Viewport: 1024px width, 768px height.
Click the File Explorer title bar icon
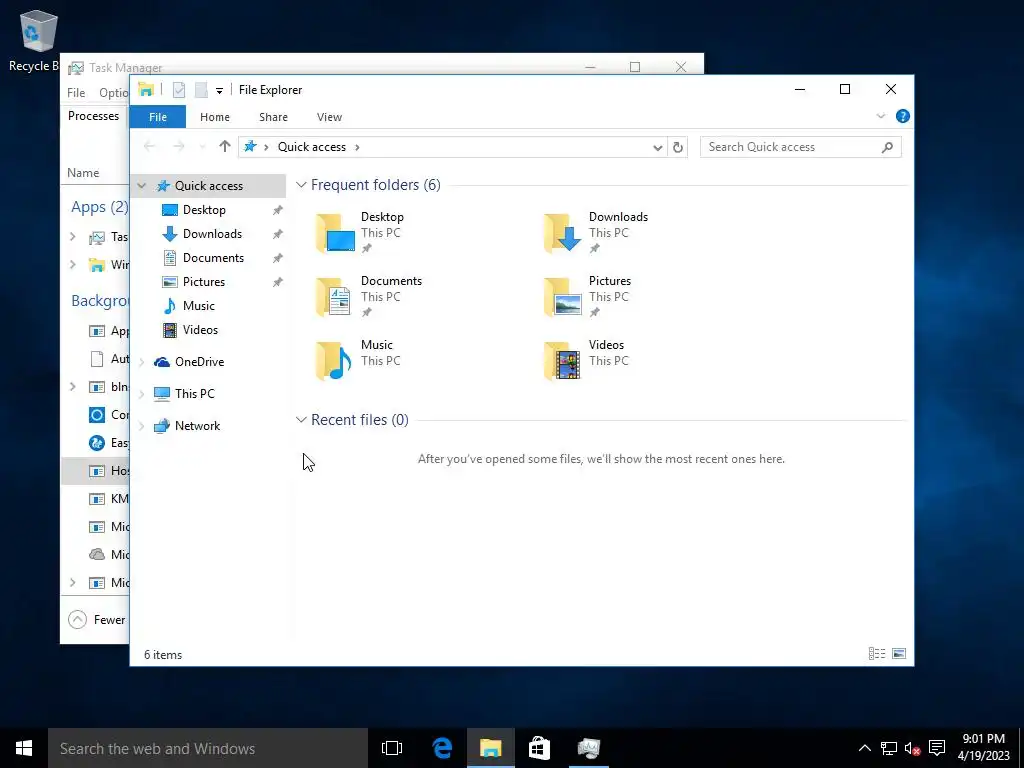(146, 89)
